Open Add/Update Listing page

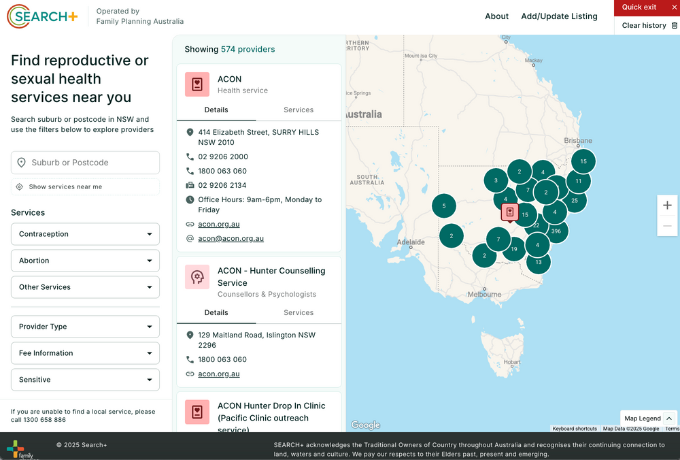tap(559, 16)
